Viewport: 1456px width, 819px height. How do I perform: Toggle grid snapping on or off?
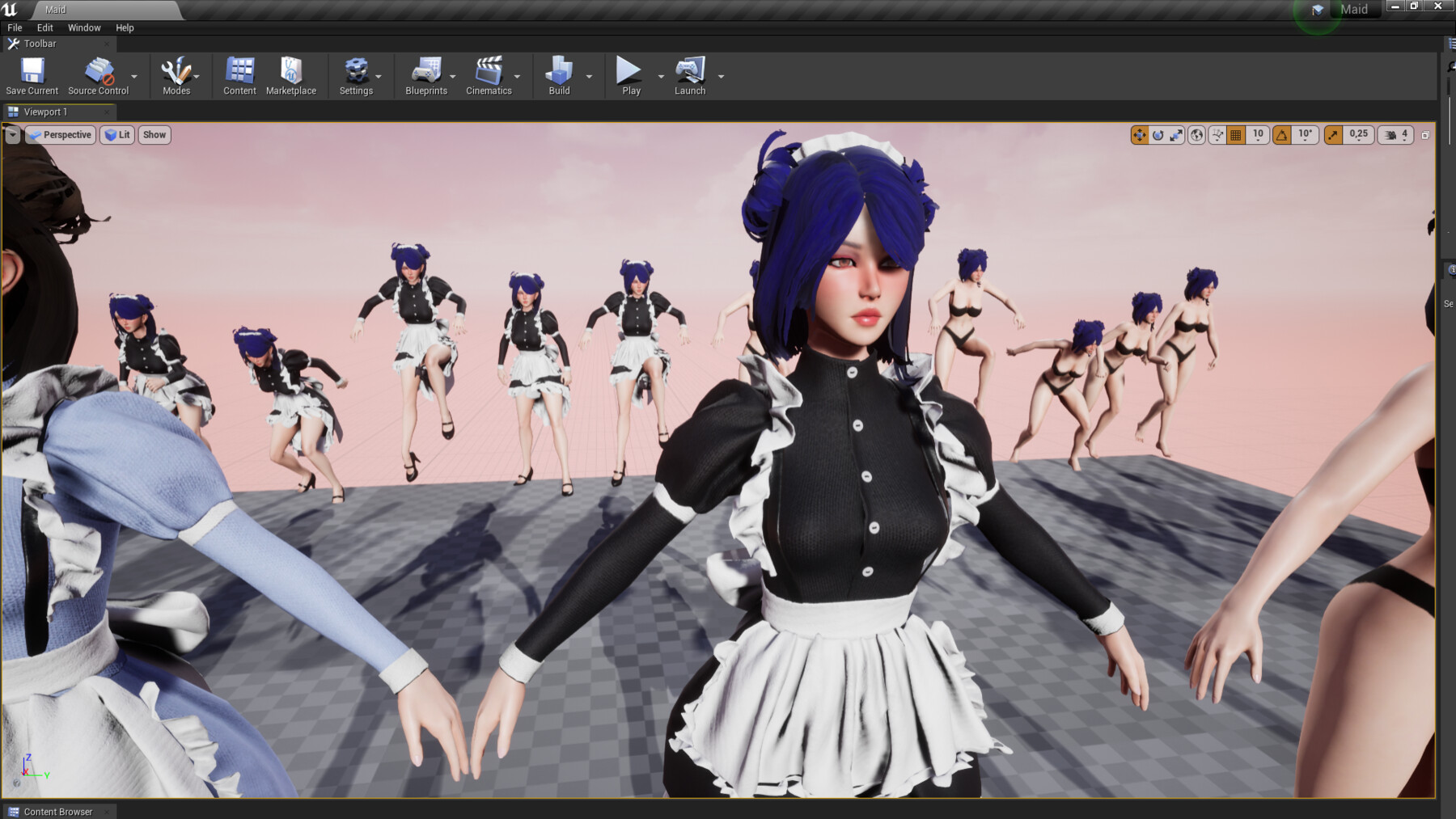1236,135
